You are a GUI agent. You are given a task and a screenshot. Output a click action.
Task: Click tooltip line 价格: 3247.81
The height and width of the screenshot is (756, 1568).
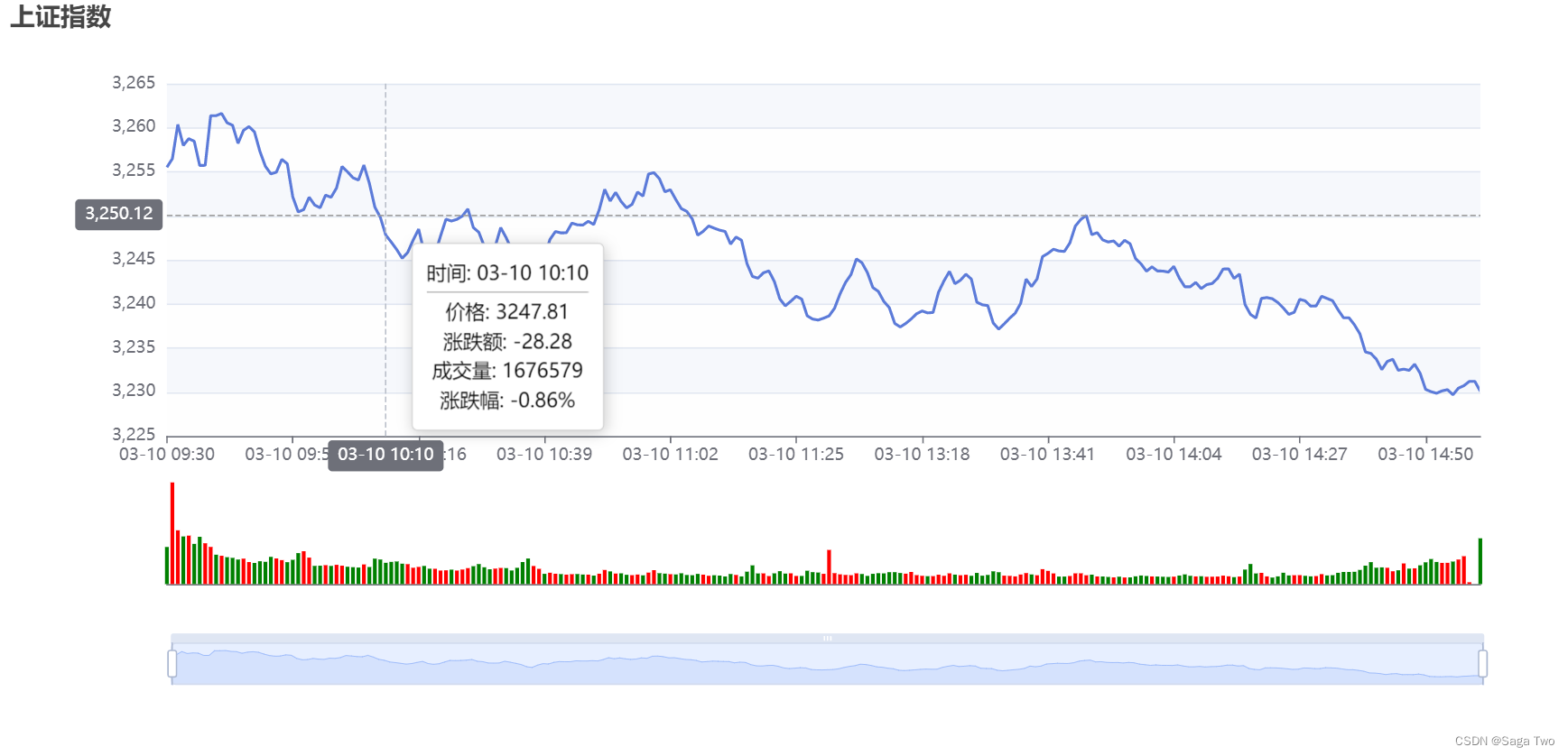tap(507, 312)
